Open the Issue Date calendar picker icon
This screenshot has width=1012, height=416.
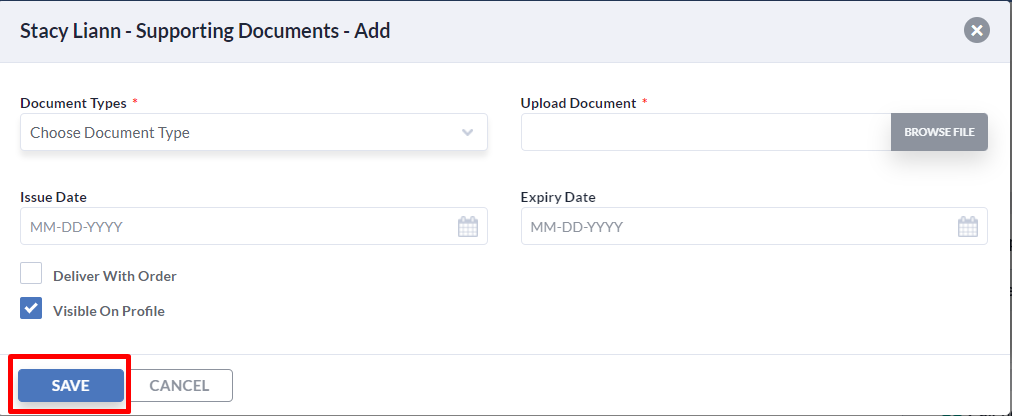tap(468, 226)
